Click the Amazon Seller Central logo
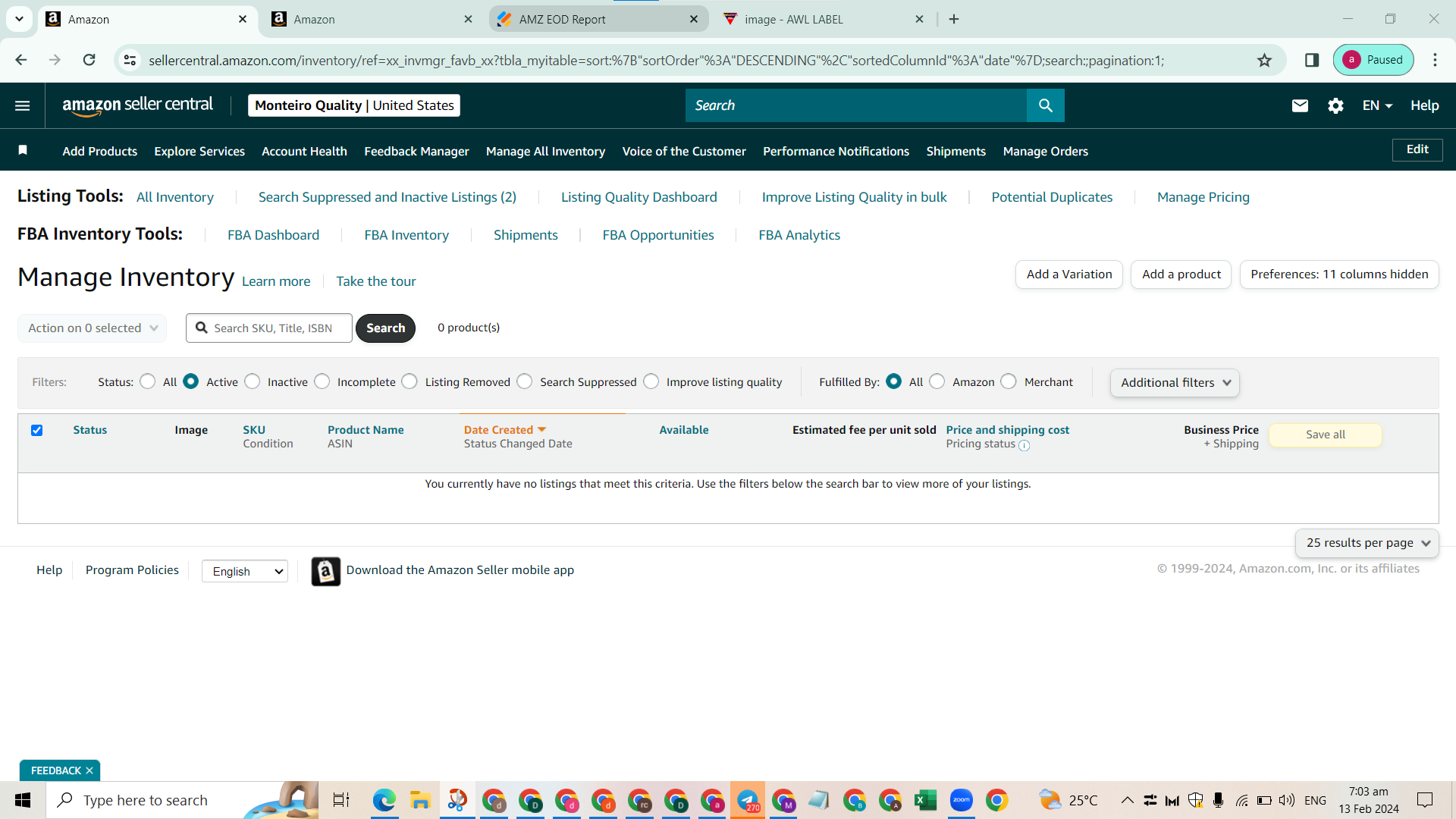The width and height of the screenshot is (1456, 819). click(137, 105)
